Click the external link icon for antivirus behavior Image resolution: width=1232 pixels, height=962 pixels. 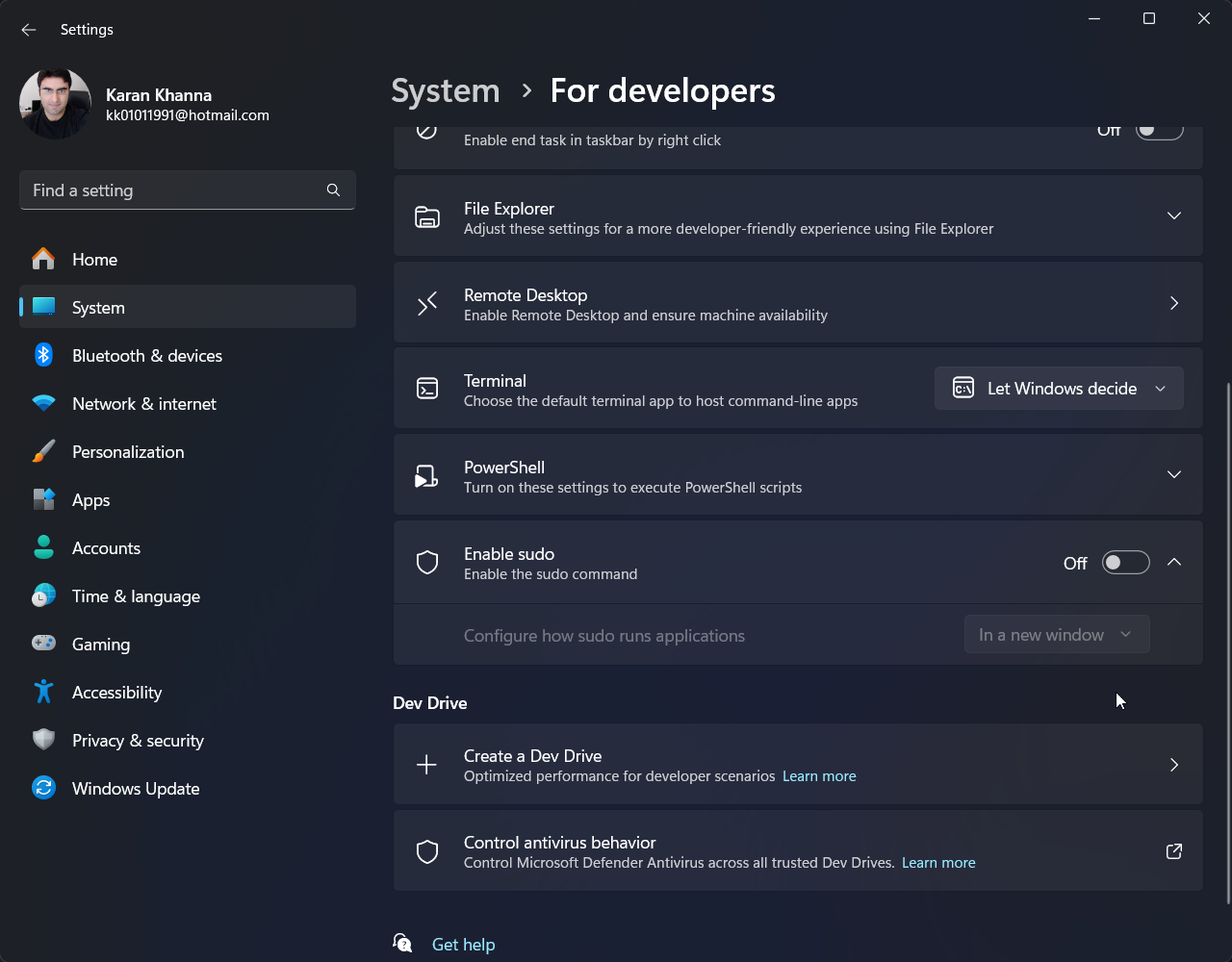click(x=1174, y=851)
